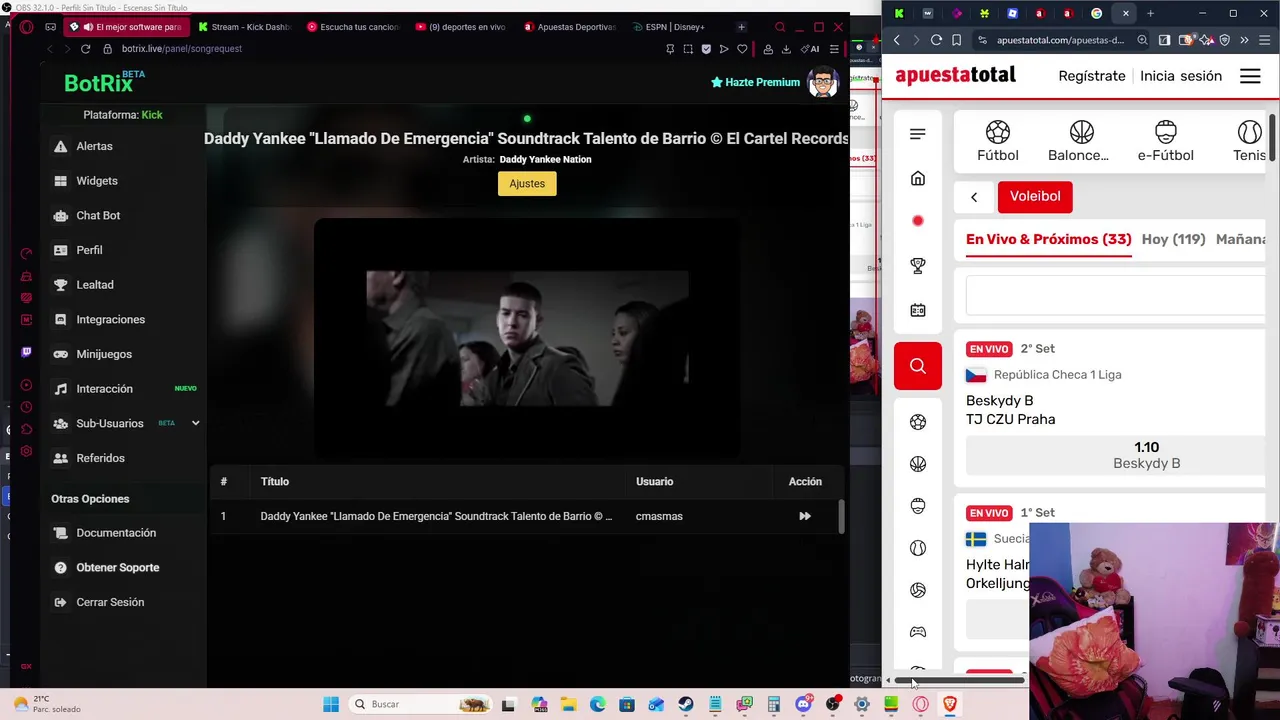Click Regístrate on Apuesta Total
The width and height of the screenshot is (1280, 720).
1092,76
